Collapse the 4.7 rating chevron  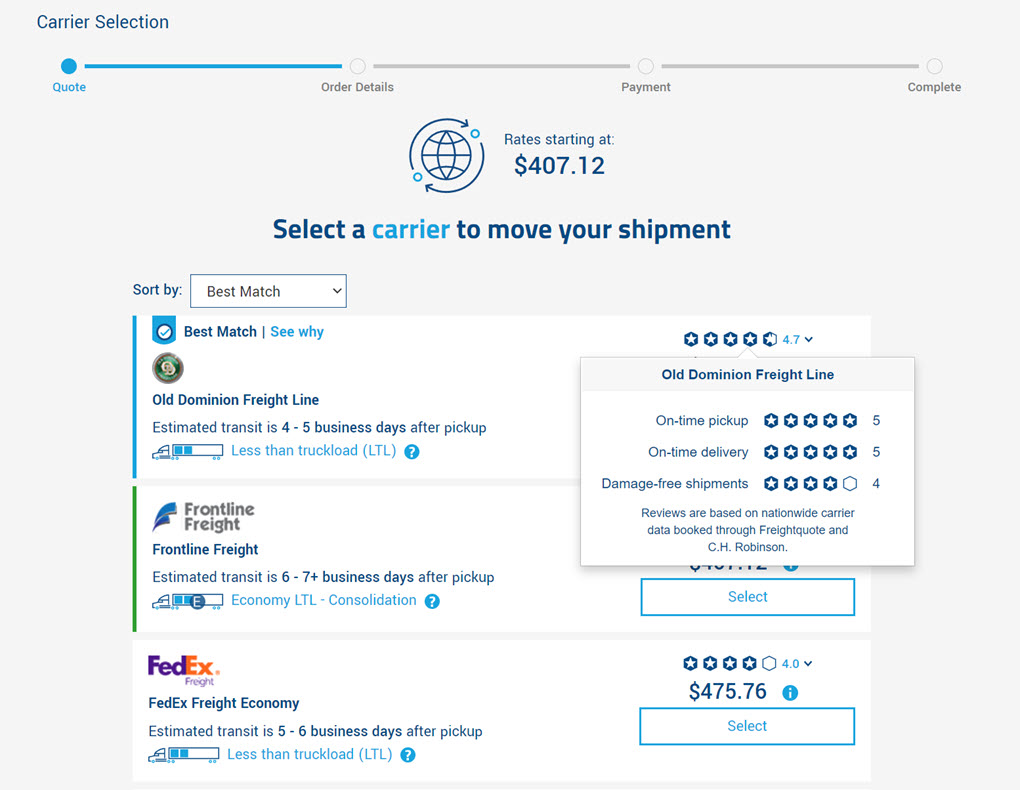(x=809, y=340)
